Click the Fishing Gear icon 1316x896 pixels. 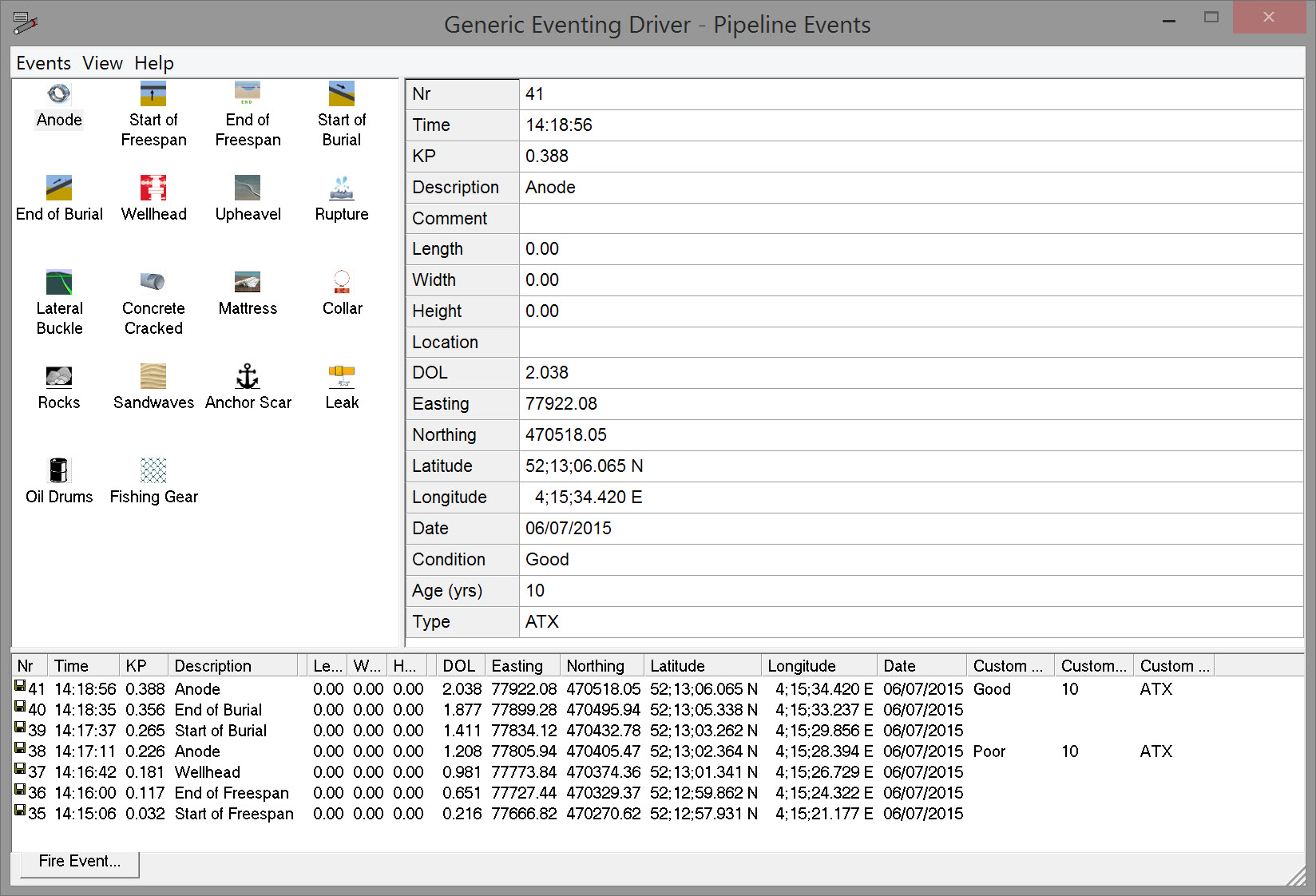pos(153,471)
